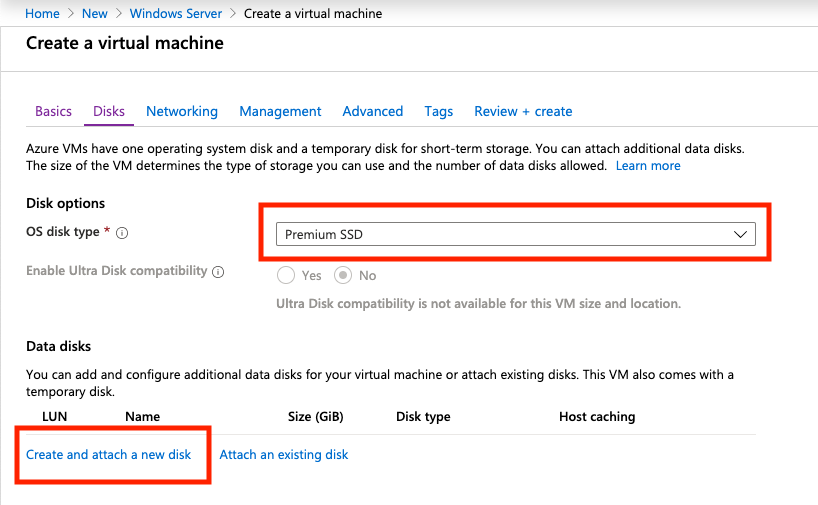
Task: Follow the Learn more link
Action: click(648, 165)
